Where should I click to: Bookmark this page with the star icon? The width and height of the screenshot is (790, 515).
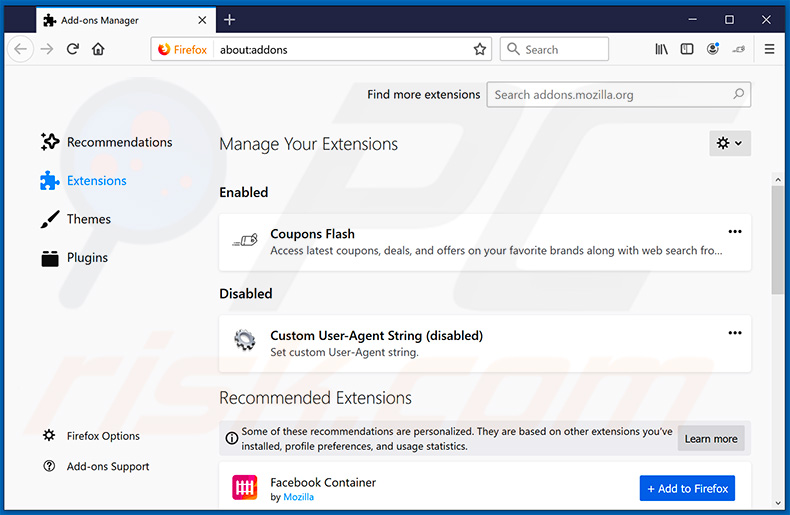pos(480,49)
